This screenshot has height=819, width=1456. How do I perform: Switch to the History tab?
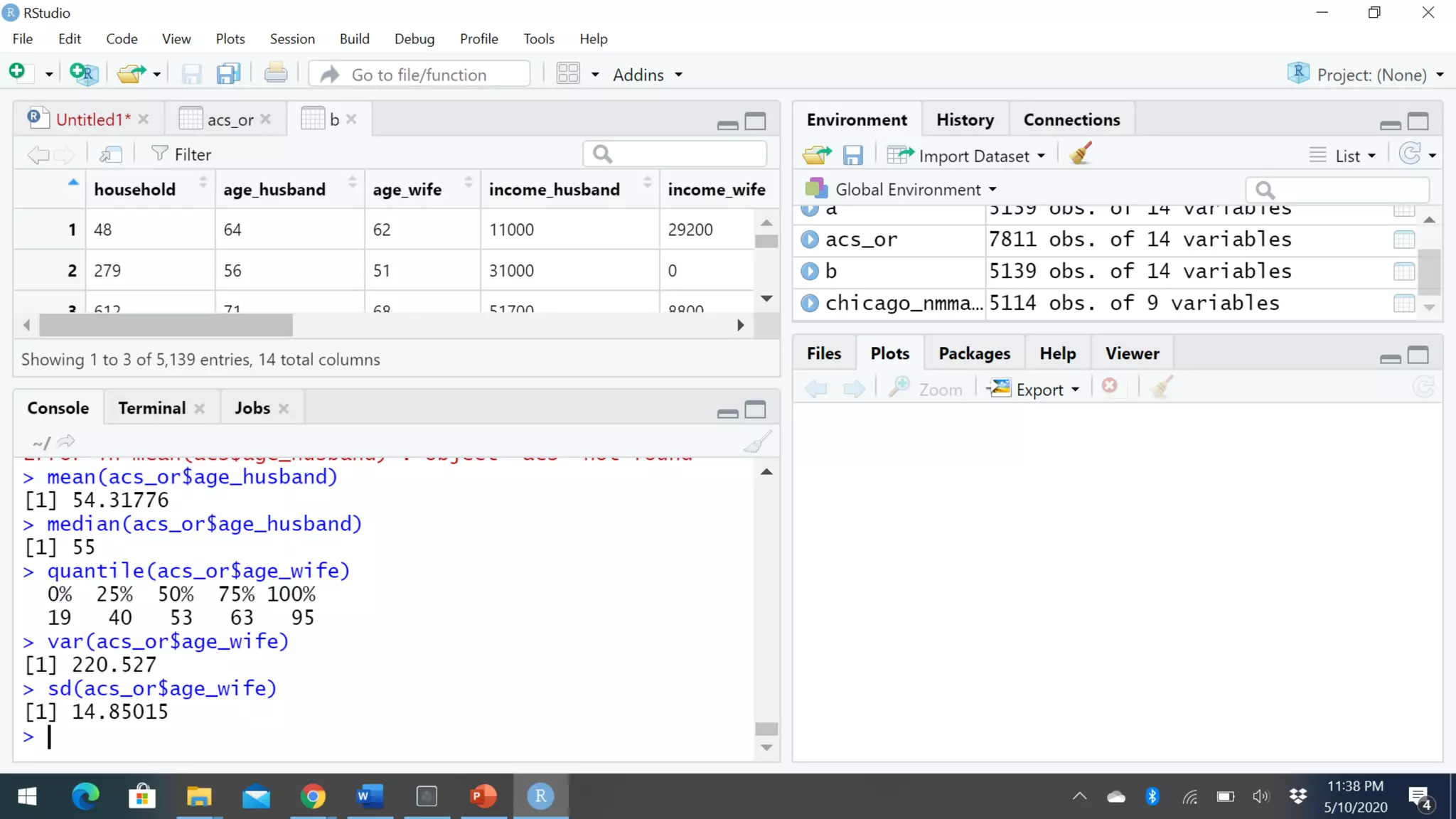click(965, 120)
